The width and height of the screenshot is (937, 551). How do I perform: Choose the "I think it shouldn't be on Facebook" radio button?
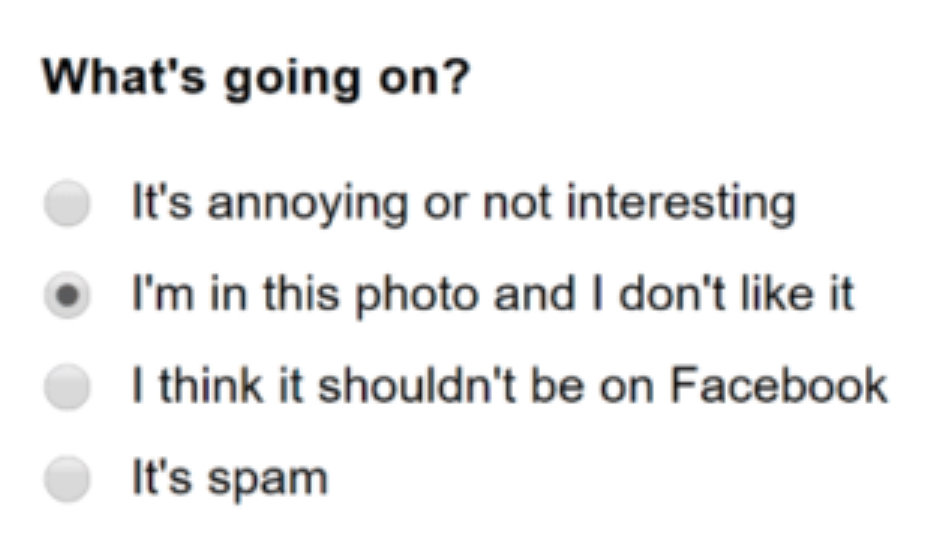(x=67, y=386)
